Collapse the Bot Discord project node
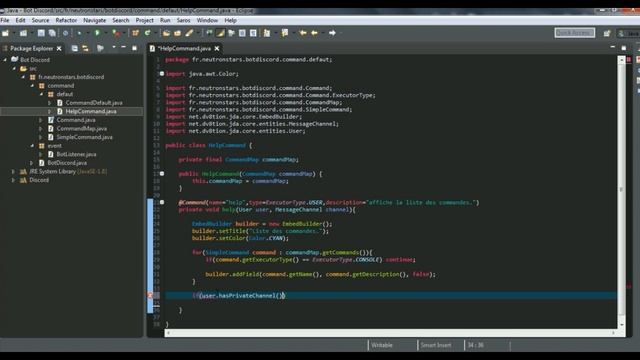This screenshot has height=360, width=640. point(5,60)
